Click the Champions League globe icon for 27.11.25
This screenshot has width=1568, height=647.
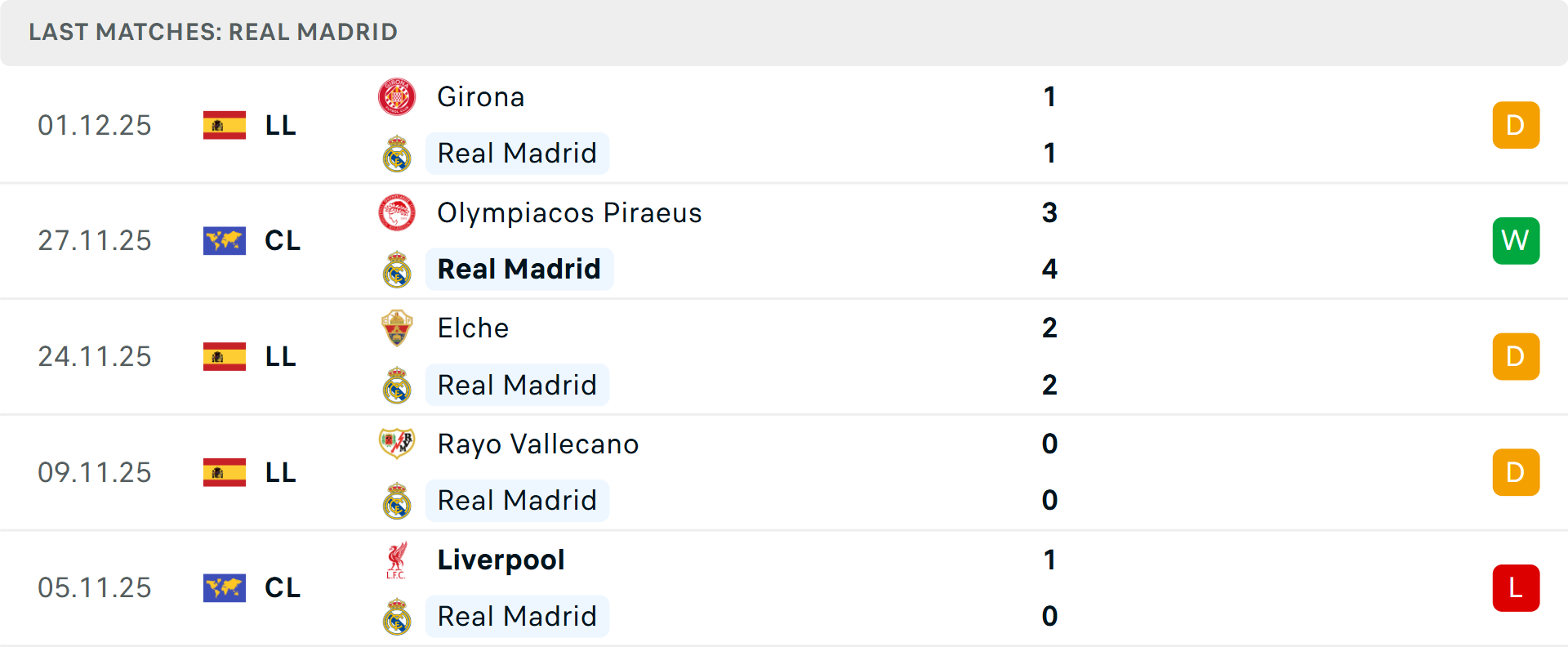click(225, 240)
